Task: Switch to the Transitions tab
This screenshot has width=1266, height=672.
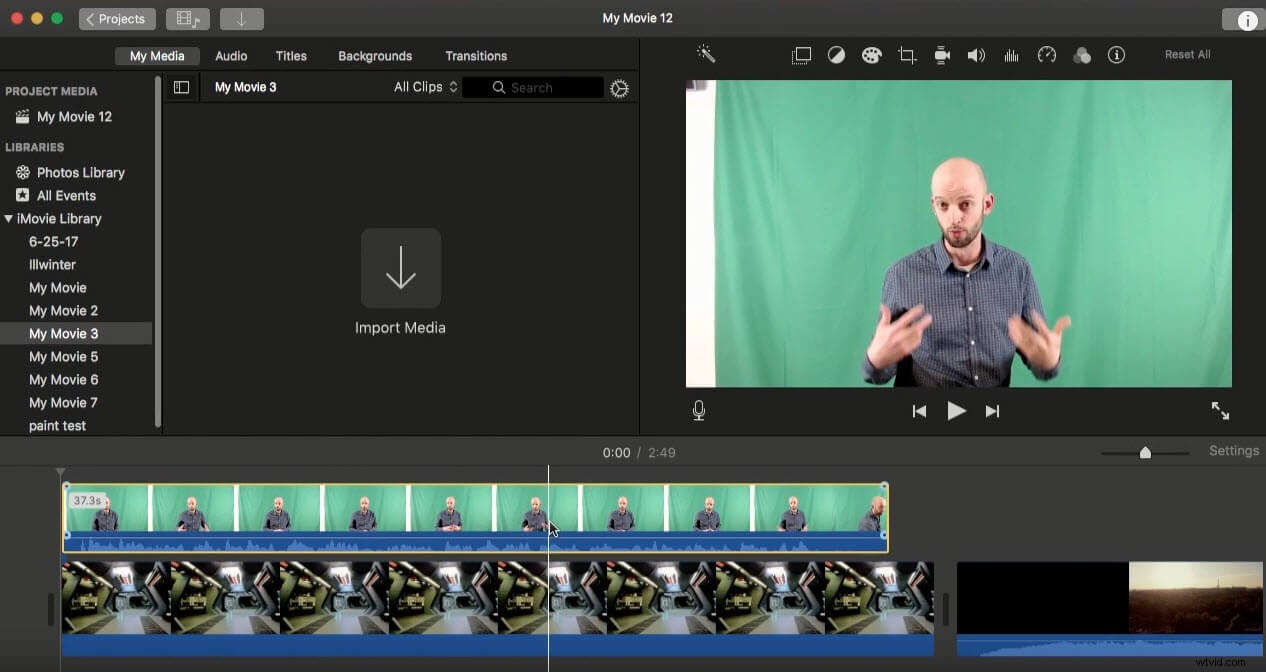Action: [476, 56]
